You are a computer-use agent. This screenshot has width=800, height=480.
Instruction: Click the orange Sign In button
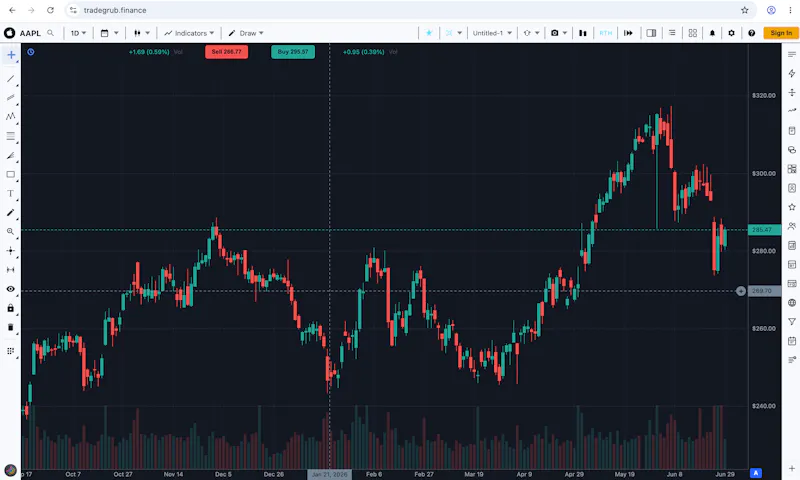point(781,33)
